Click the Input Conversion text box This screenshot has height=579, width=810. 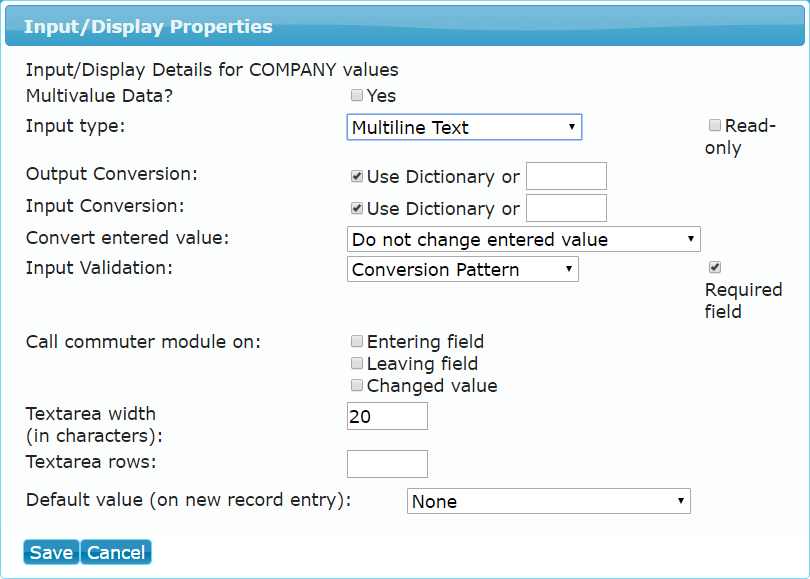coord(566,208)
